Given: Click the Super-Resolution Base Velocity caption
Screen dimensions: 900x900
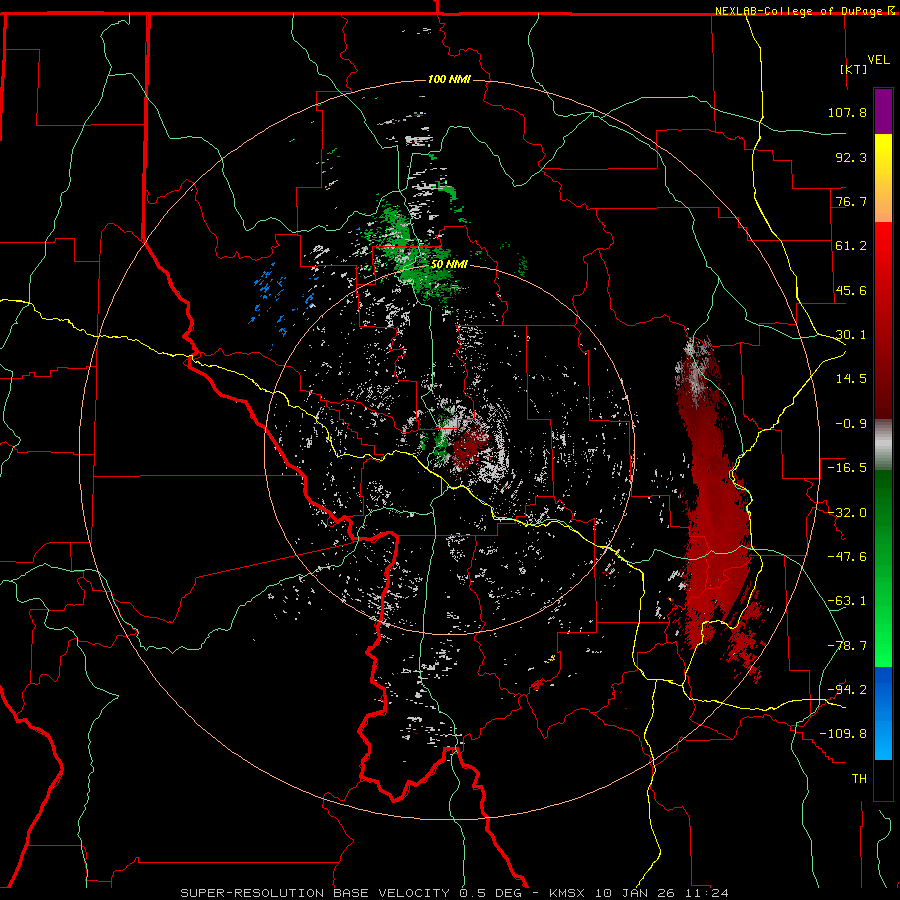Looking at the screenshot, I should pos(454,893).
